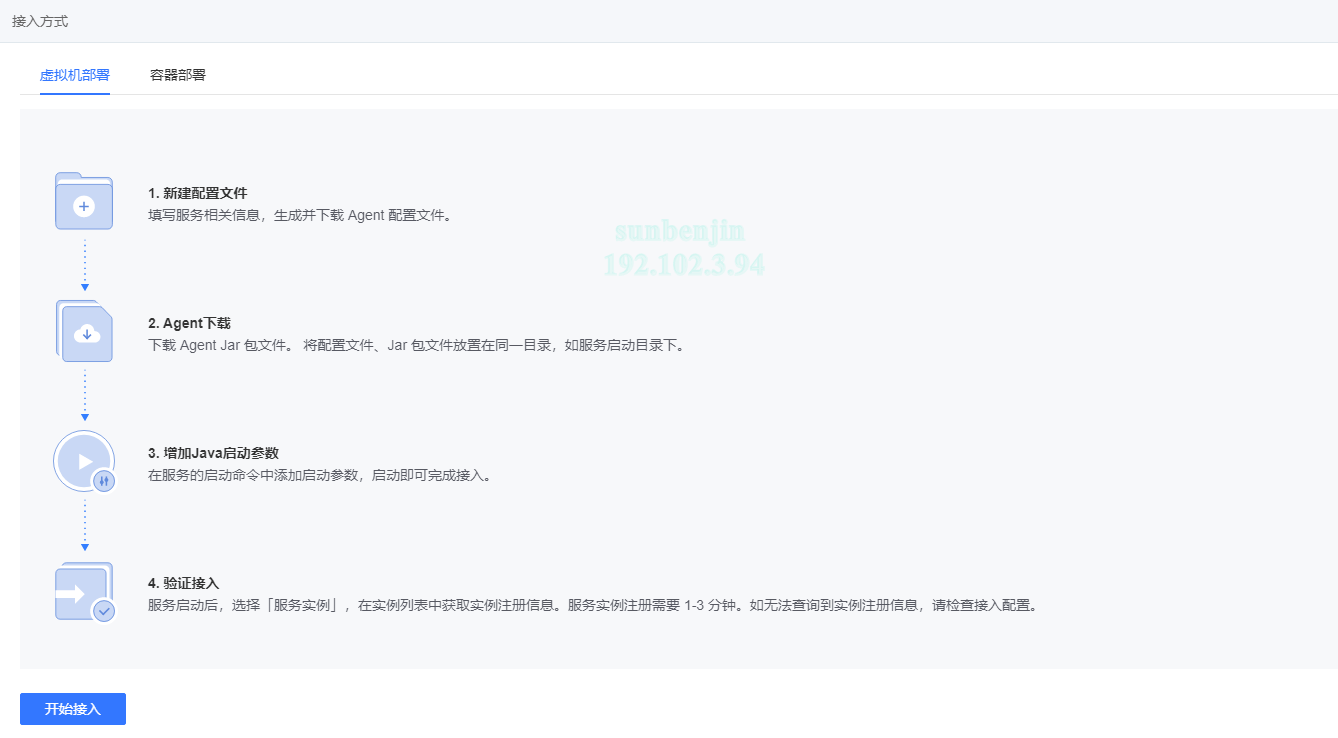Click the Agent cloud download icon
The width and height of the screenshot is (1338, 738).
(85, 331)
